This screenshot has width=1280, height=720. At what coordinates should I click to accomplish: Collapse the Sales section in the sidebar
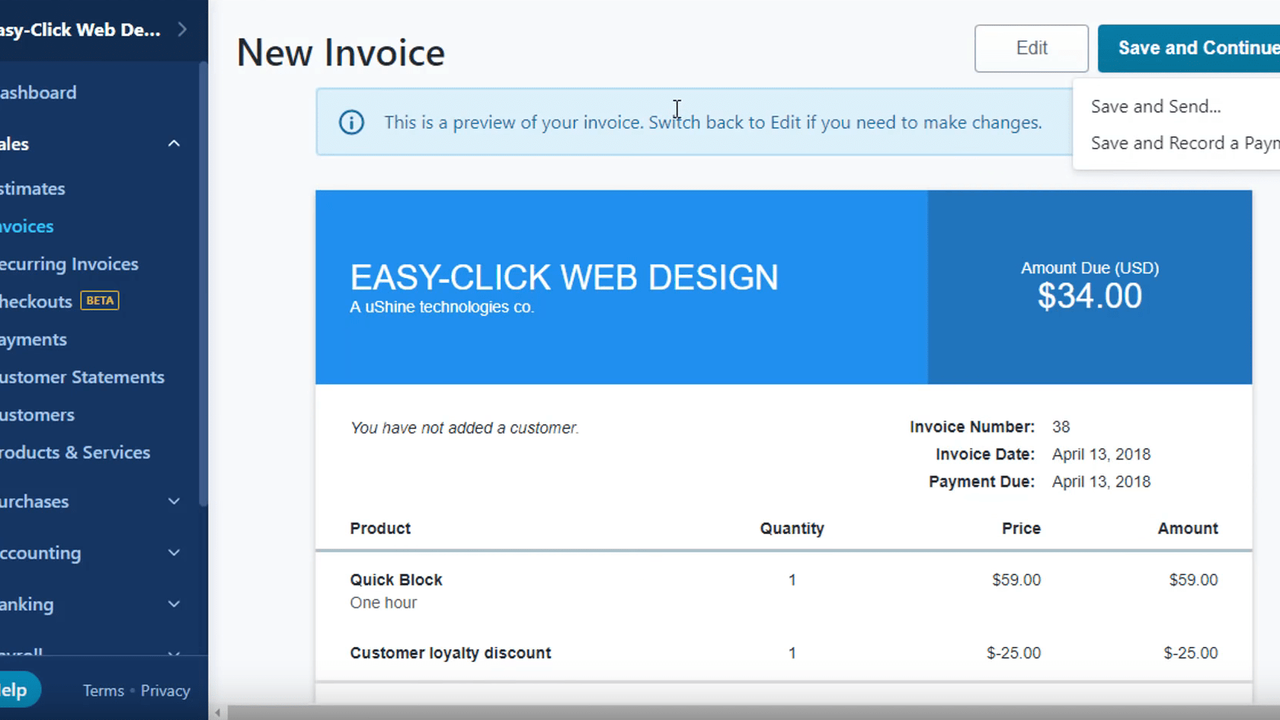point(173,143)
